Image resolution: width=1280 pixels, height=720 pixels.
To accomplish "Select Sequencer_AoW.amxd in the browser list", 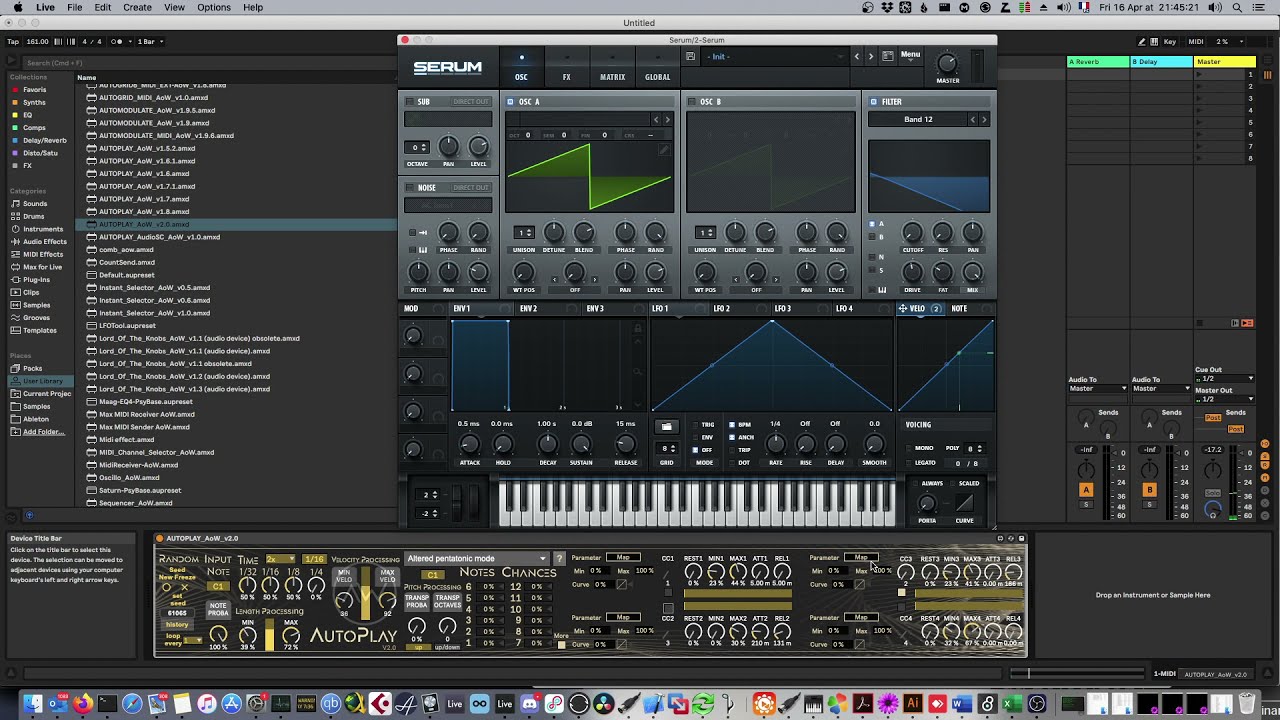I will pos(135,503).
